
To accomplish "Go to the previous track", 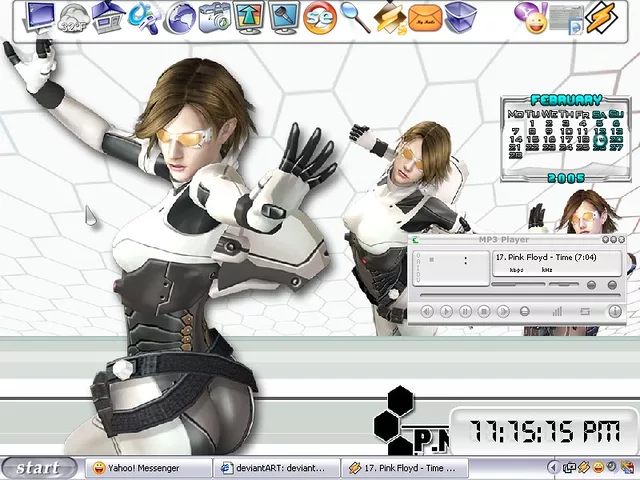I will pos(427,311).
